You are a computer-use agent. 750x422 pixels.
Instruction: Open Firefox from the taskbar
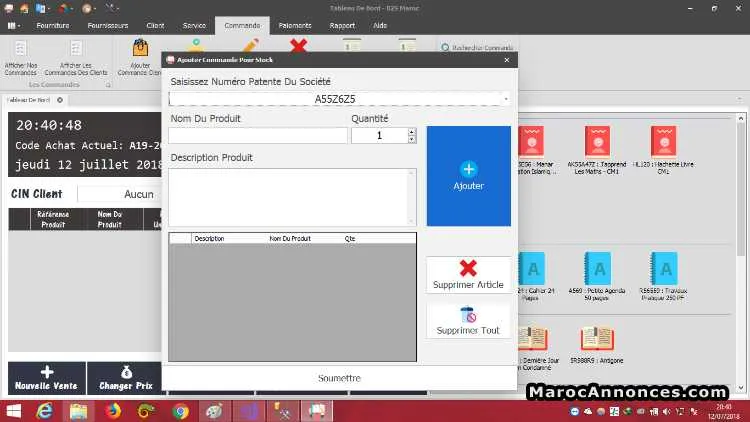(113, 411)
